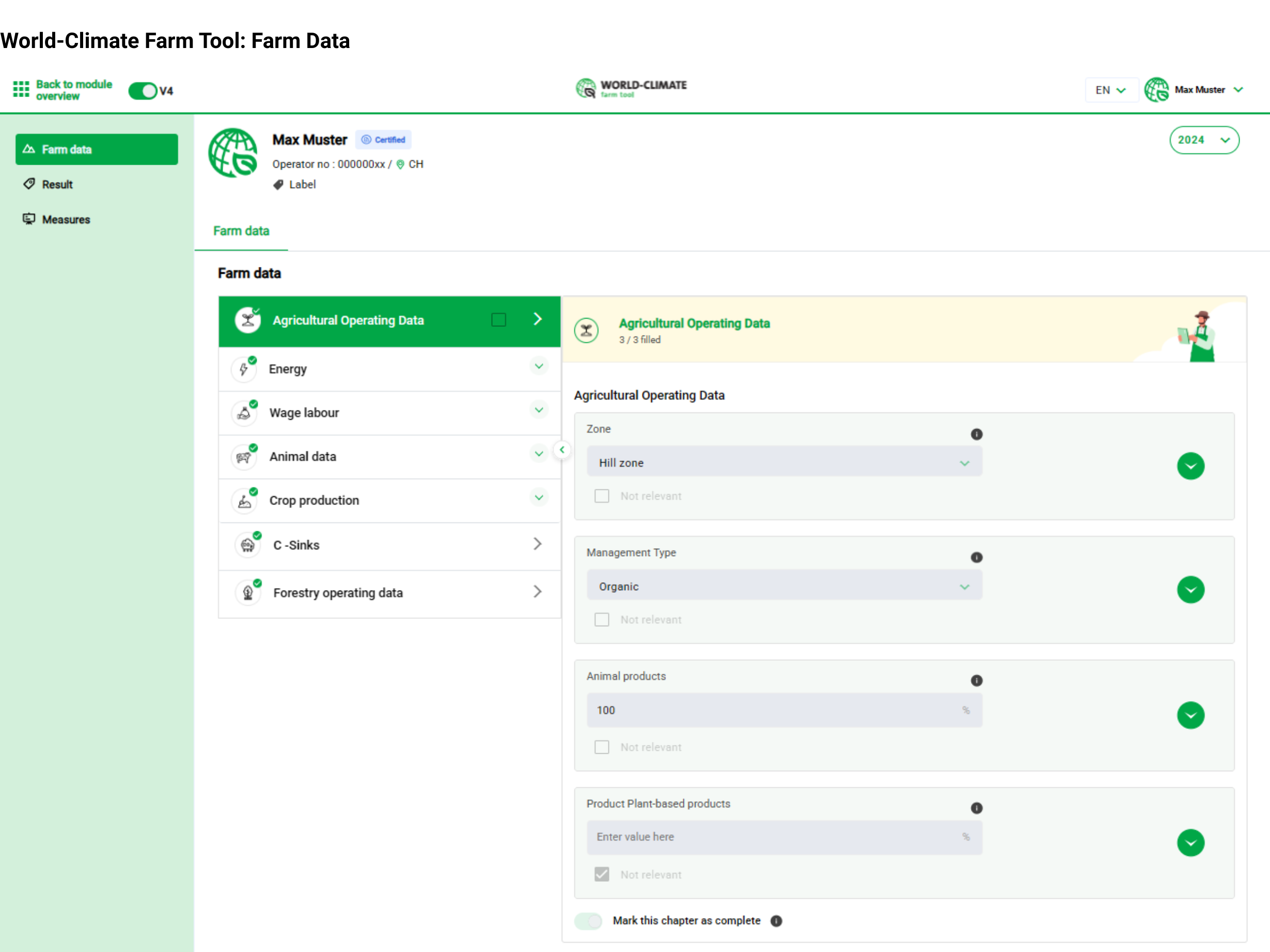1270x952 pixels.
Task: Uncheck Not relevant under Plant-based products
Action: [602, 874]
